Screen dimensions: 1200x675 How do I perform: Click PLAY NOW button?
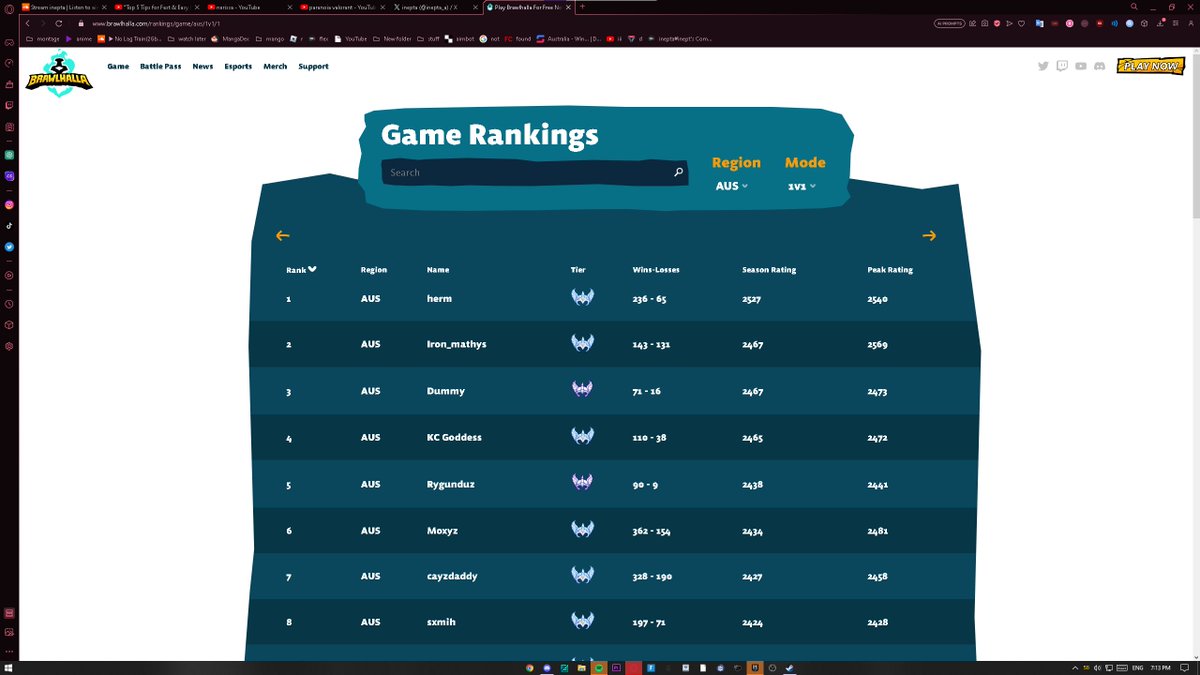click(1150, 66)
